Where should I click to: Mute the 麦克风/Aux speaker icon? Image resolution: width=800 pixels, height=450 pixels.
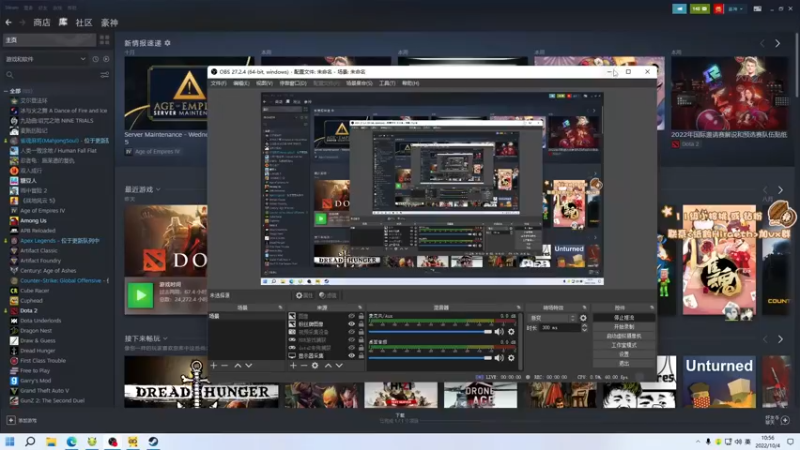[499, 332]
